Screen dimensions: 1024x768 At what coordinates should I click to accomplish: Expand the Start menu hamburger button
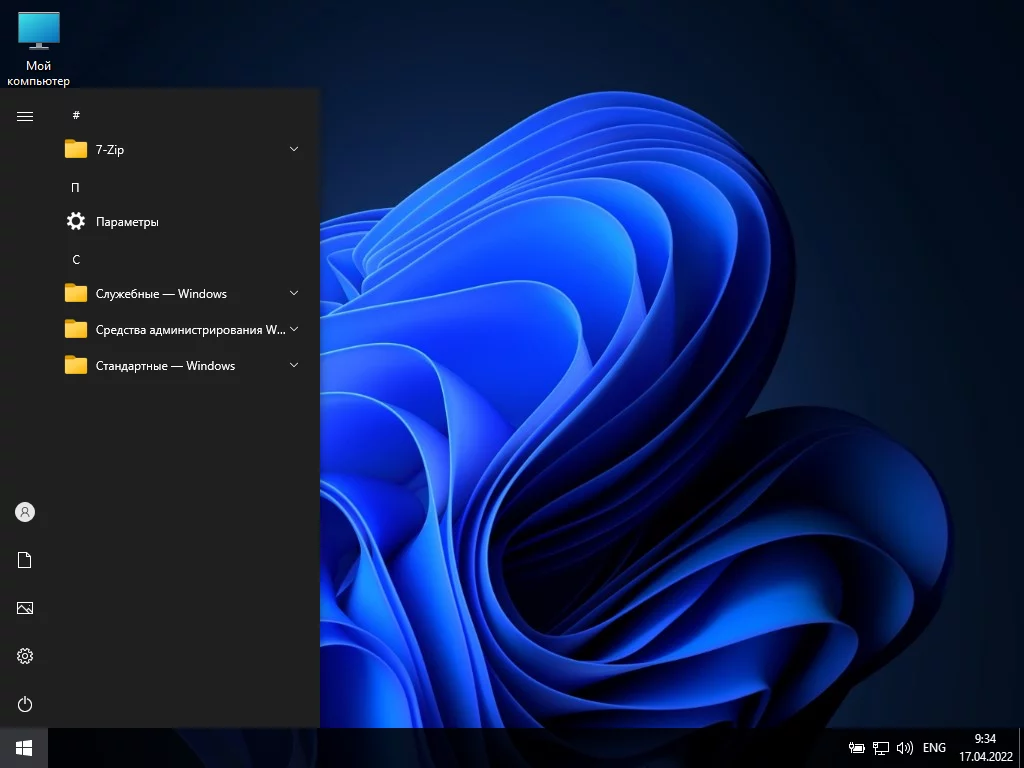click(x=25, y=116)
